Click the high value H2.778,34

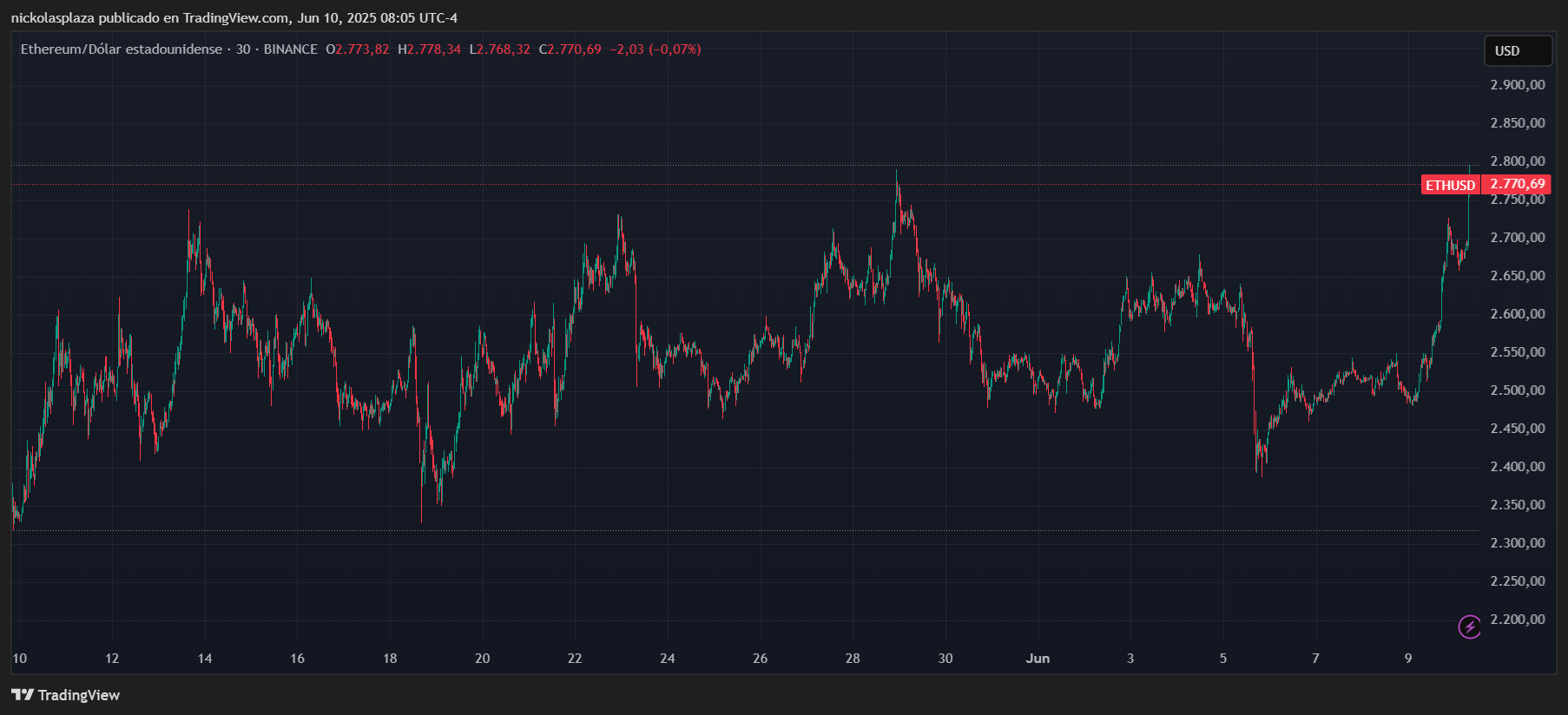[430, 49]
